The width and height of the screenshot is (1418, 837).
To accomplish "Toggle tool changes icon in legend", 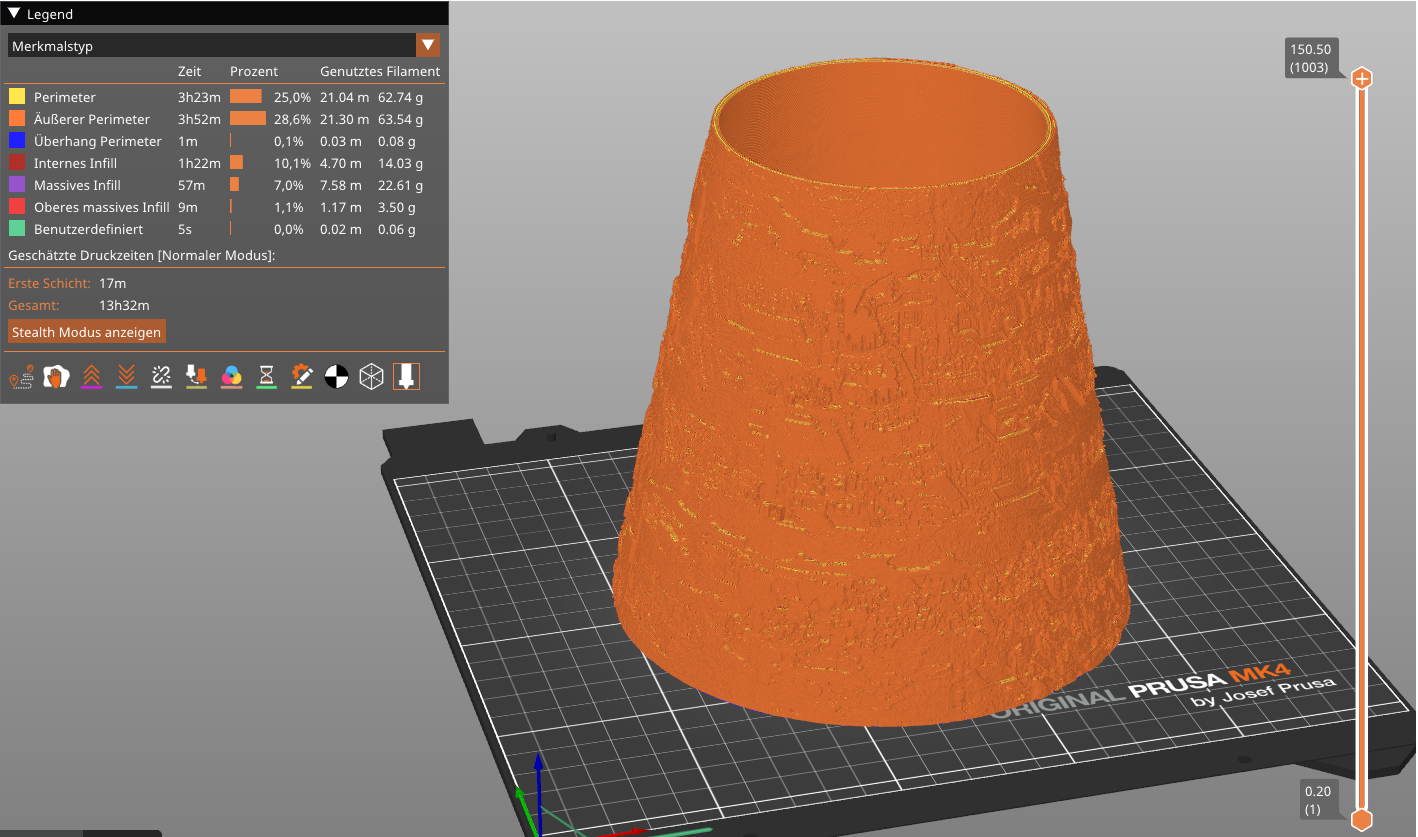I will (x=196, y=377).
